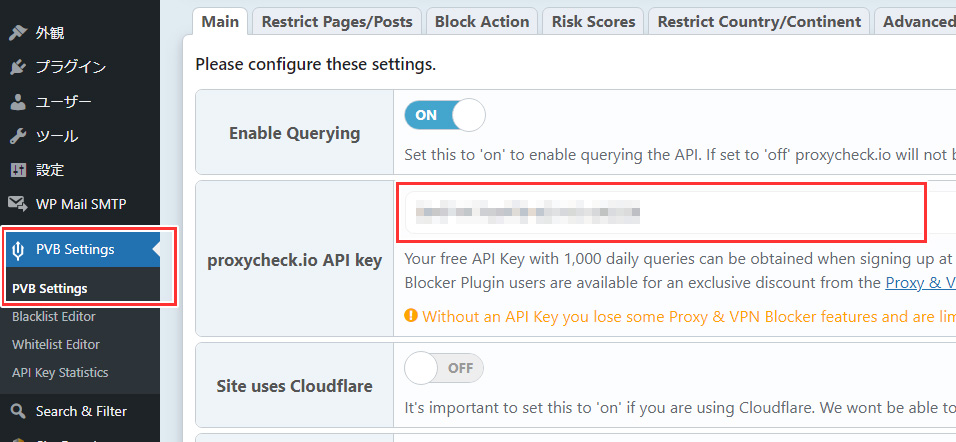Image resolution: width=956 pixels, height=442 pixels.
Task: Open the Restrict Country/Continent tab
Action: coord(759,22)
